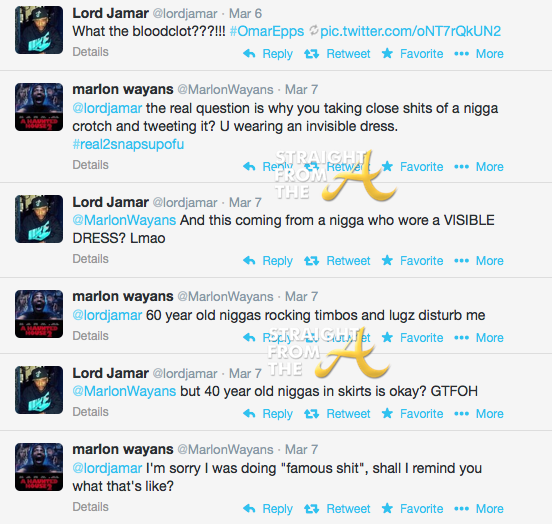Reply to the famous shit tweet
The image size is (552, 524).
click(x=268, y=509)
